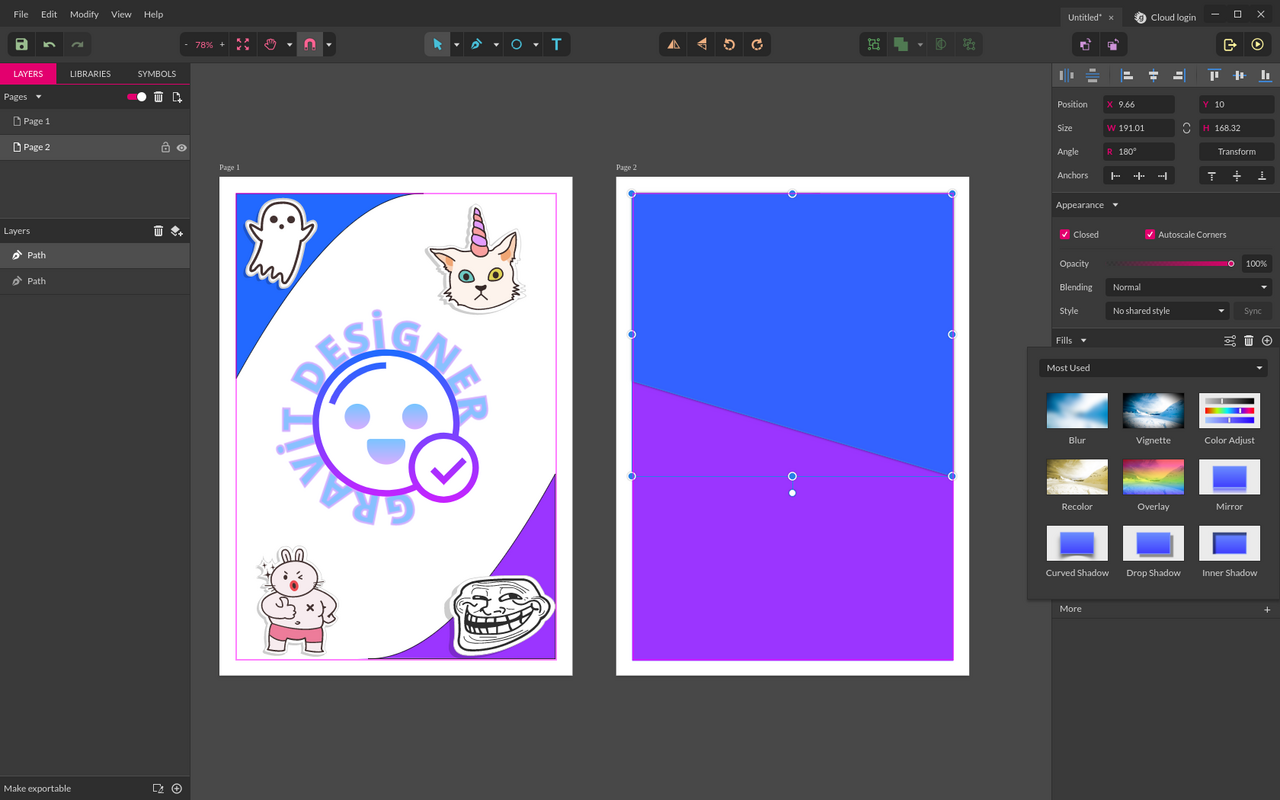Set top anchor
The height and width of the screenshot is (800, 1280).
point(1212,176)
